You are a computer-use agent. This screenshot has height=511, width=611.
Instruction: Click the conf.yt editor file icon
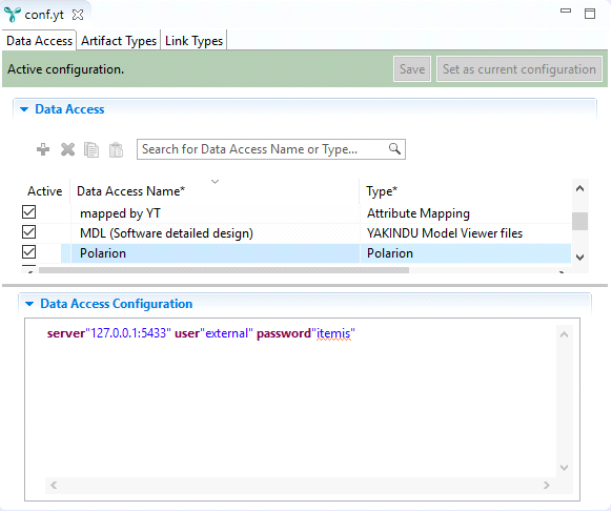point(12,14)
